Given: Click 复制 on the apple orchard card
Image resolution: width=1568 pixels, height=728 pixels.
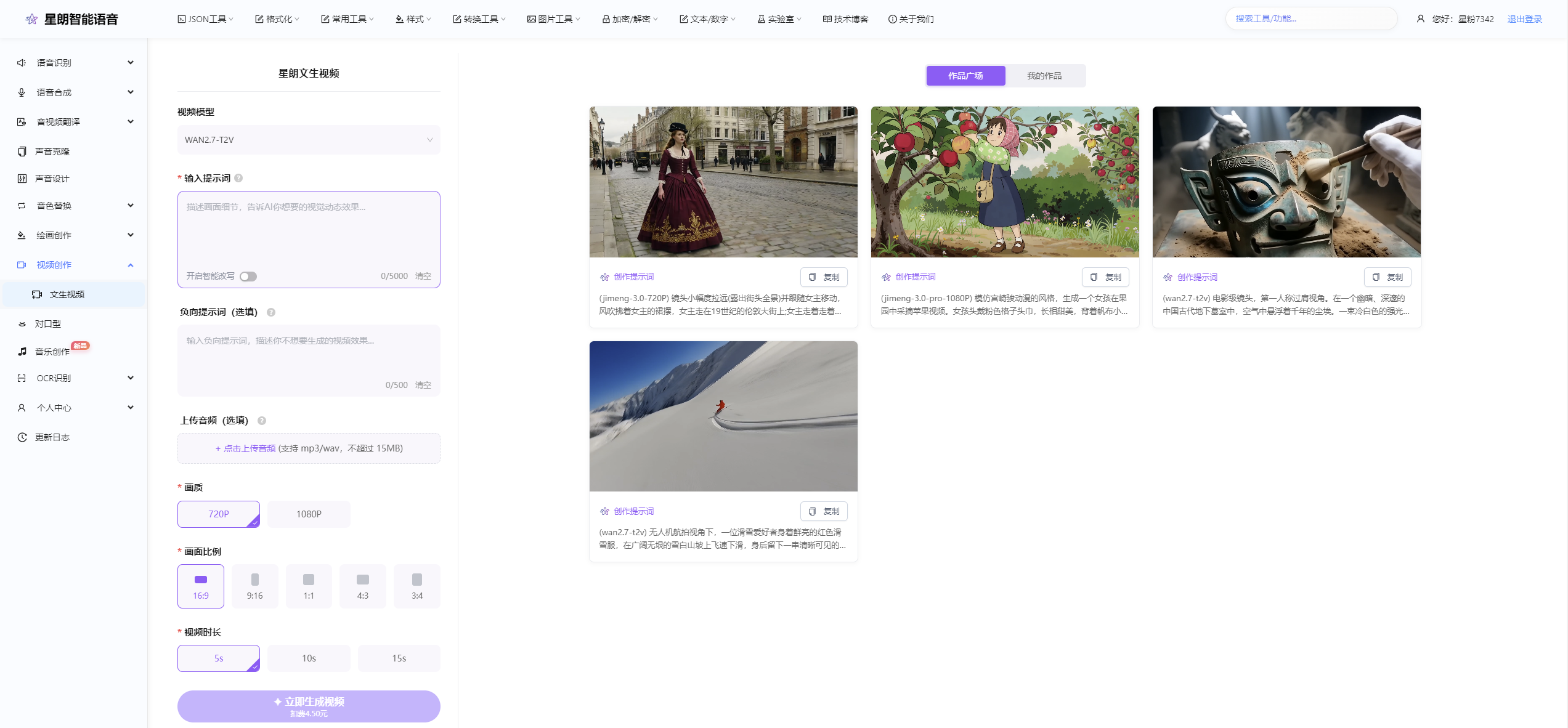Looking at the screenshot, I should [1105, 277].
